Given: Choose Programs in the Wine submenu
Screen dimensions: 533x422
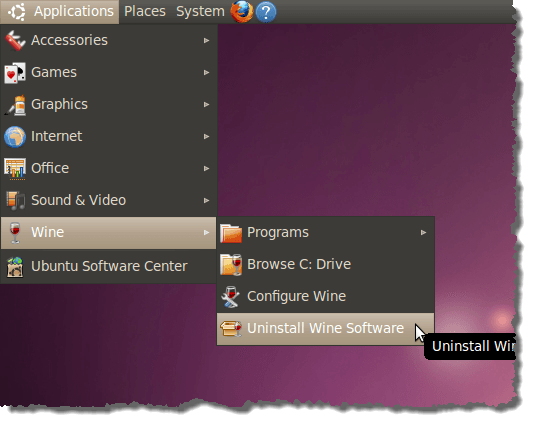Looking at the screenshot, I should pyautogui.click(x=278, y=233).
